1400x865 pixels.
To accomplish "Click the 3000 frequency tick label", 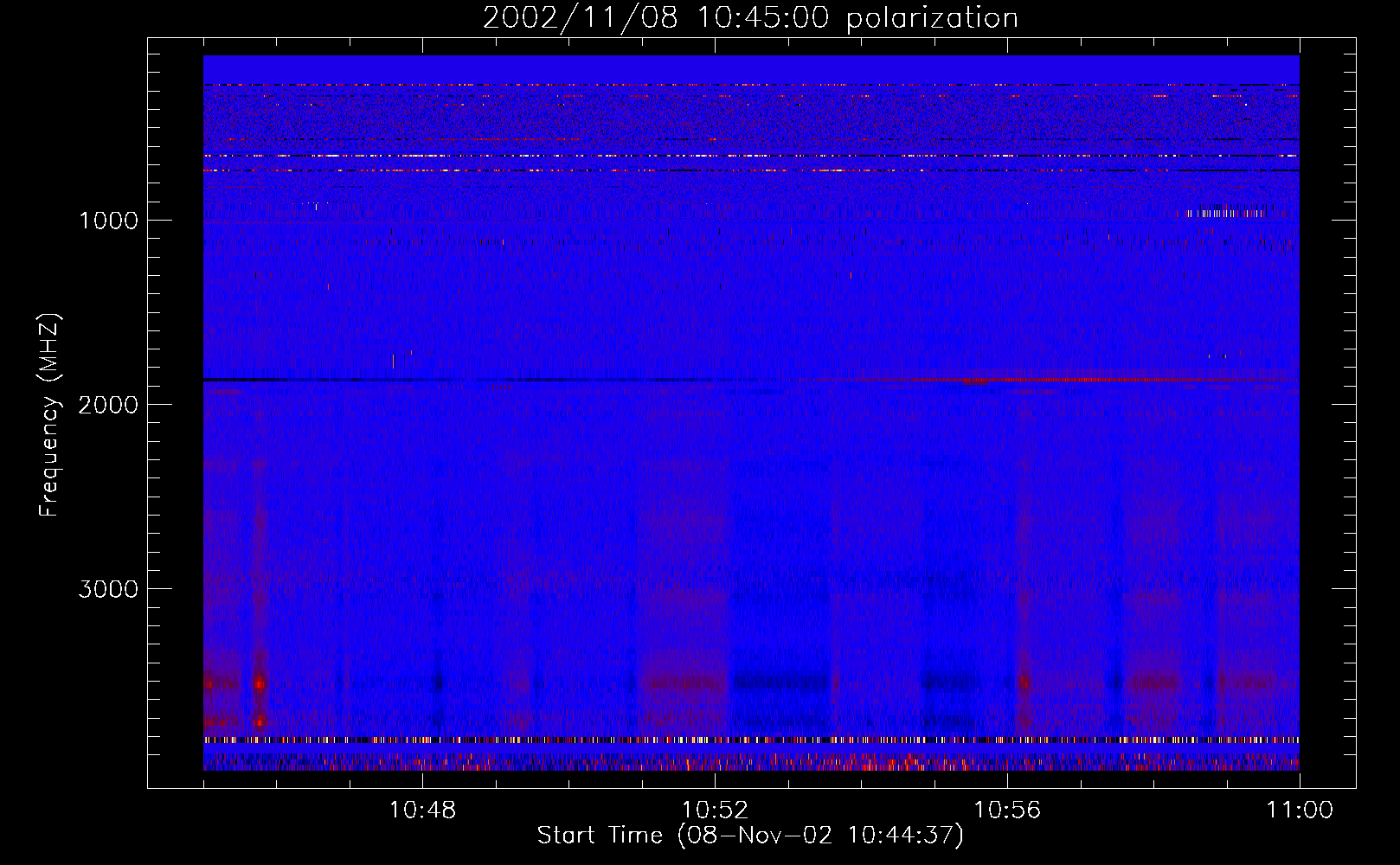I will click(x=108, y=589).
